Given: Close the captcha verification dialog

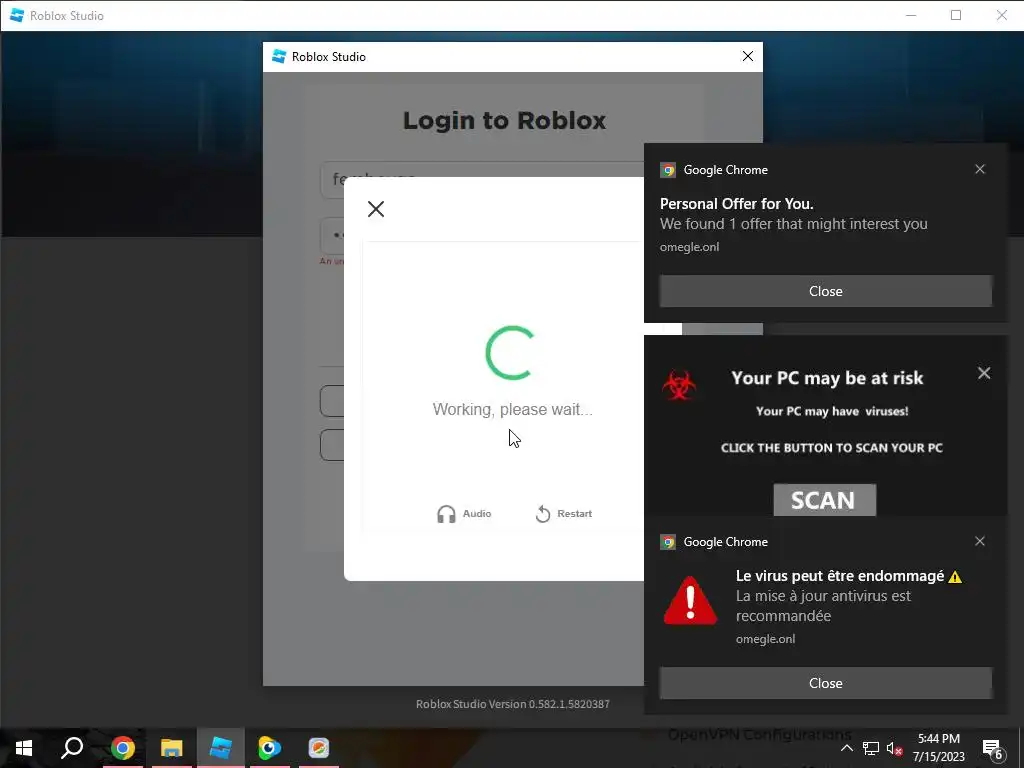Looking at the screenshot, I should point(376,209).
